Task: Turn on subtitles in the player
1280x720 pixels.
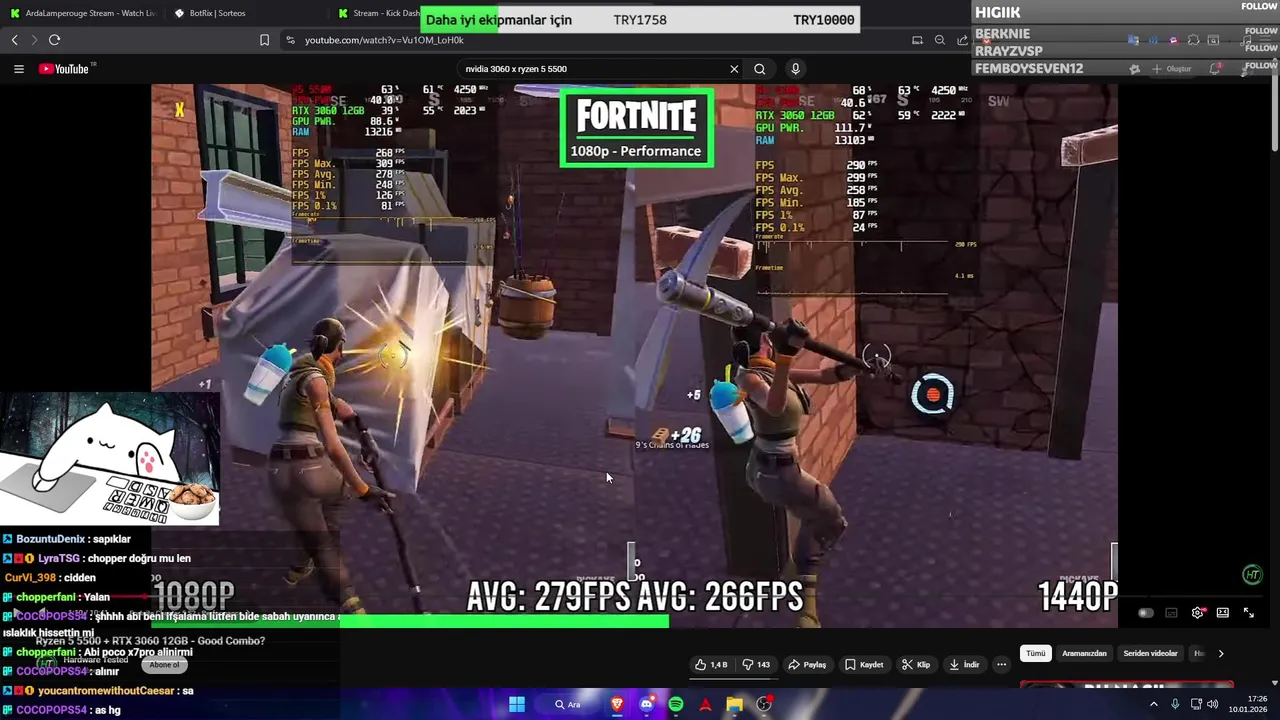Action: tap(1171, 613)
